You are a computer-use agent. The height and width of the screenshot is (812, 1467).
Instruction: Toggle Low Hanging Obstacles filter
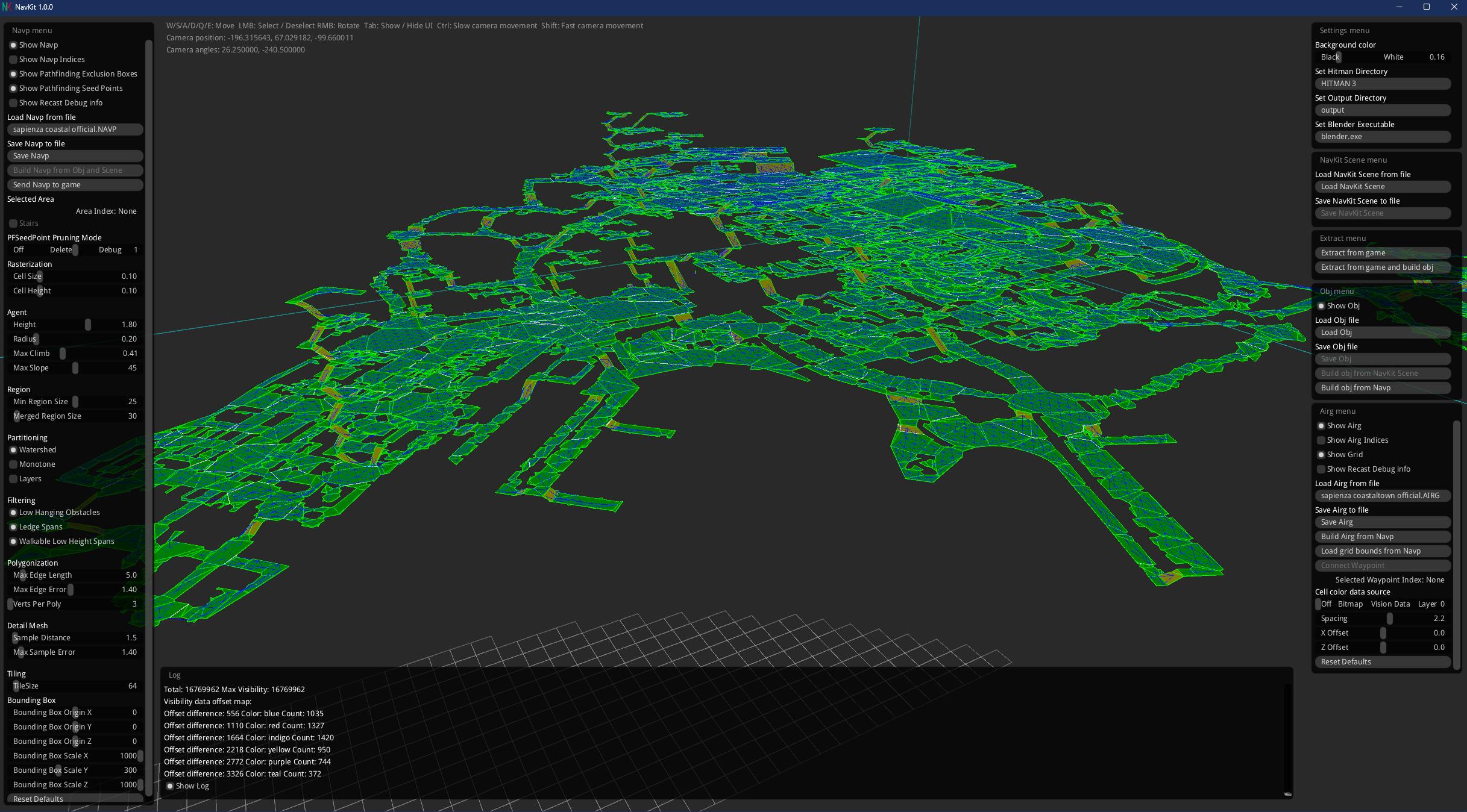coord(13,513)
